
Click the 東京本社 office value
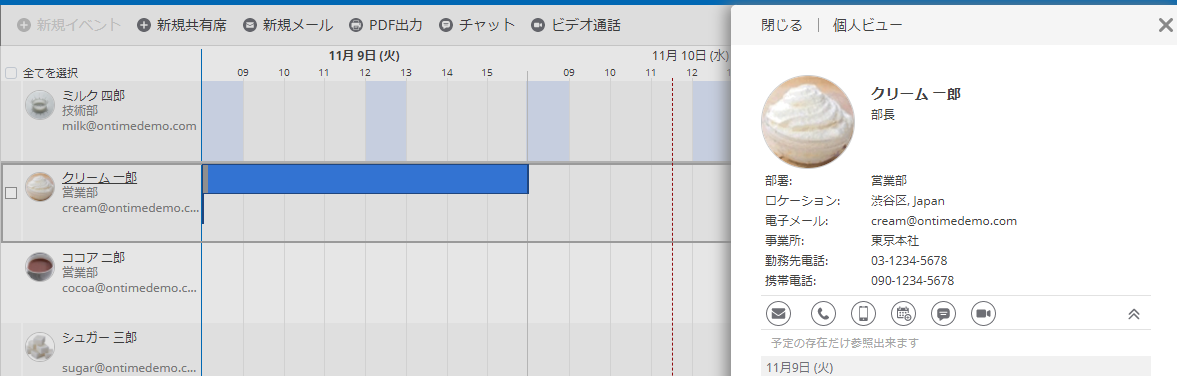(x=895, y=241)
